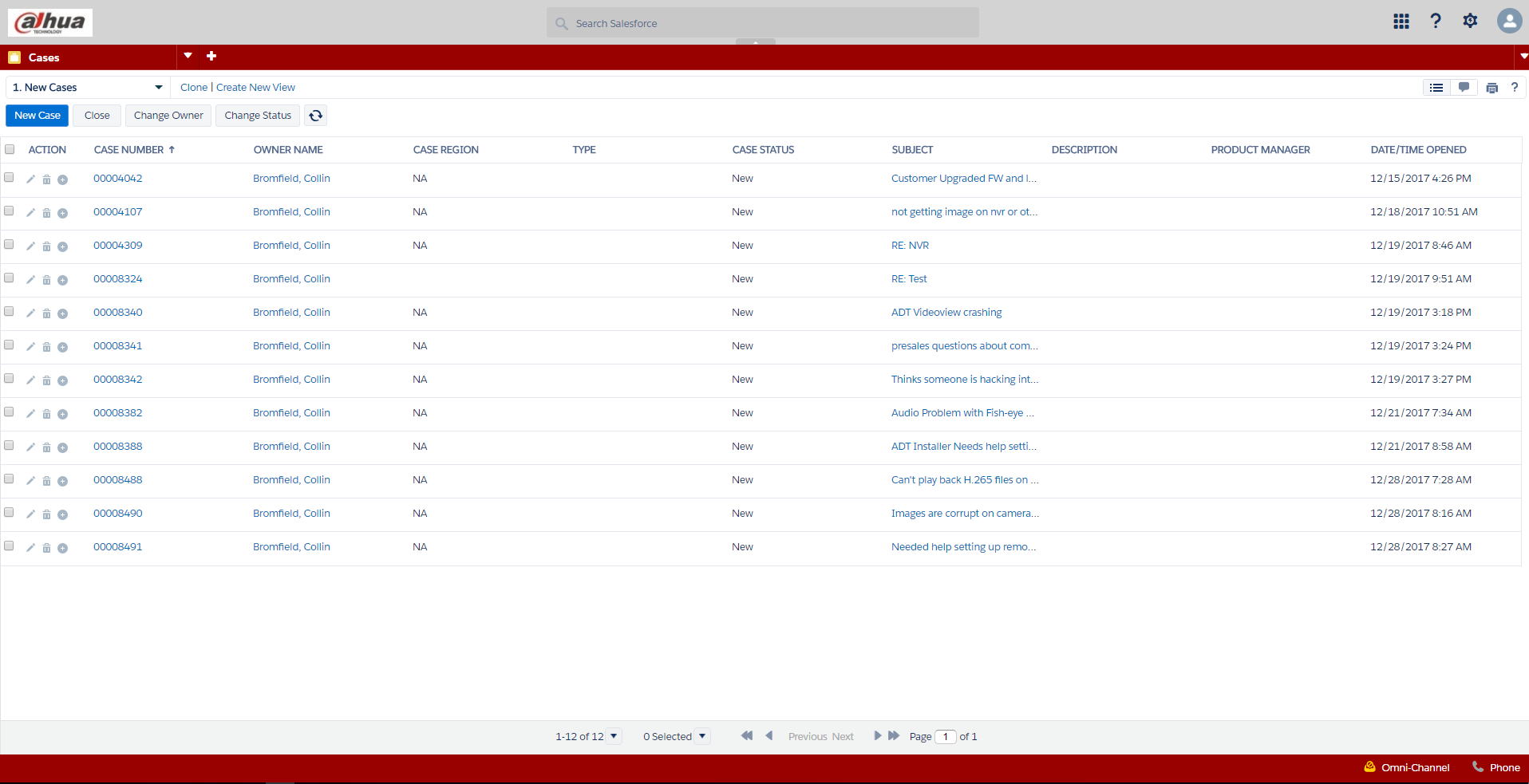Click the Create New View link
The image size is (1529, 784).
click(255, 88)
